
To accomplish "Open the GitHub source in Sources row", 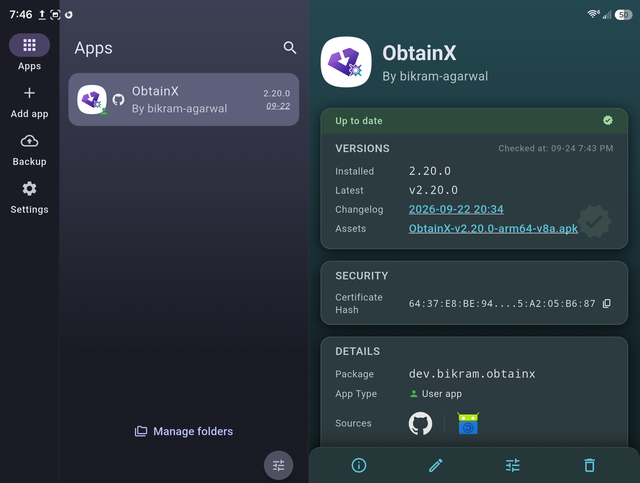I will pos(420,423).
